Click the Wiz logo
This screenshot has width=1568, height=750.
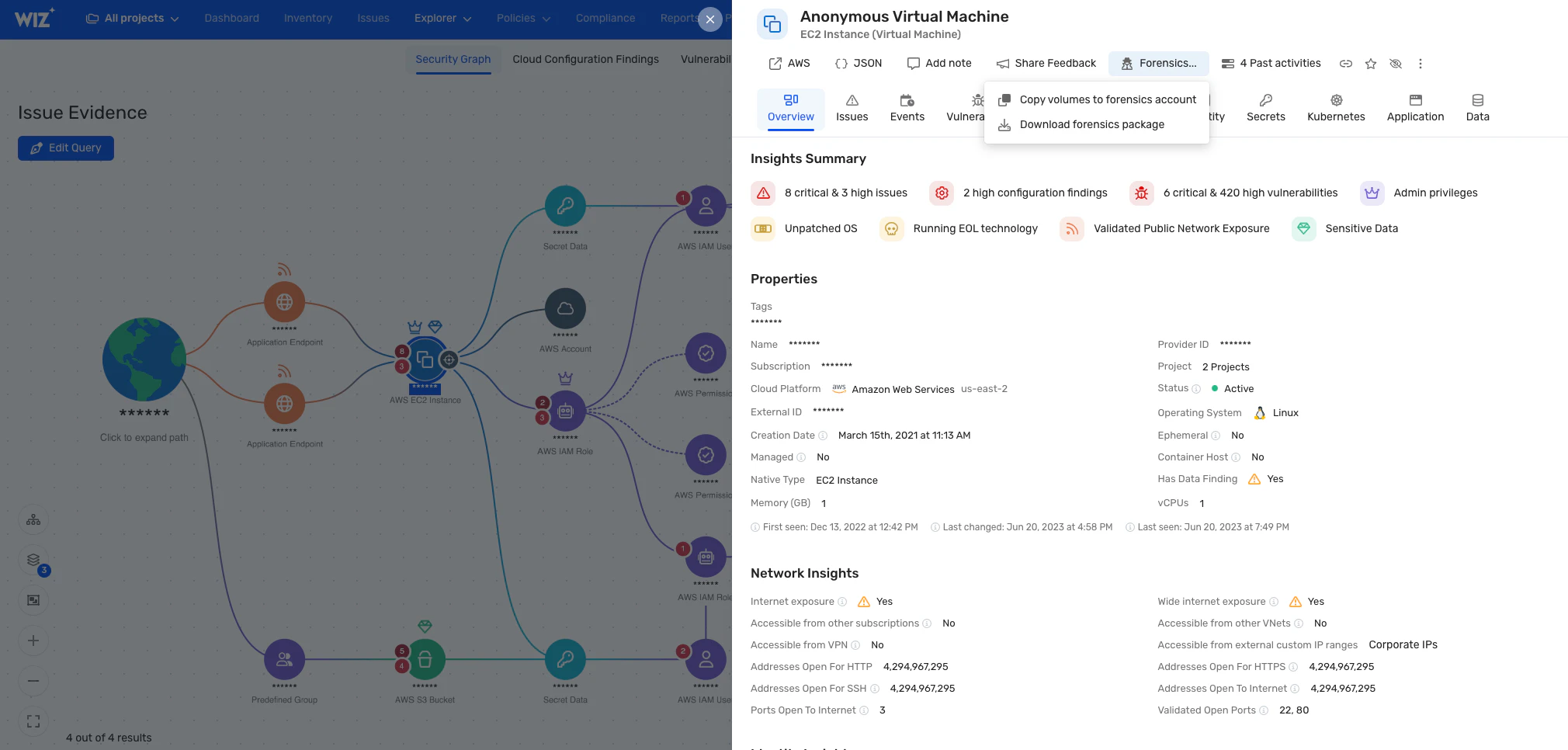[34, 18]
